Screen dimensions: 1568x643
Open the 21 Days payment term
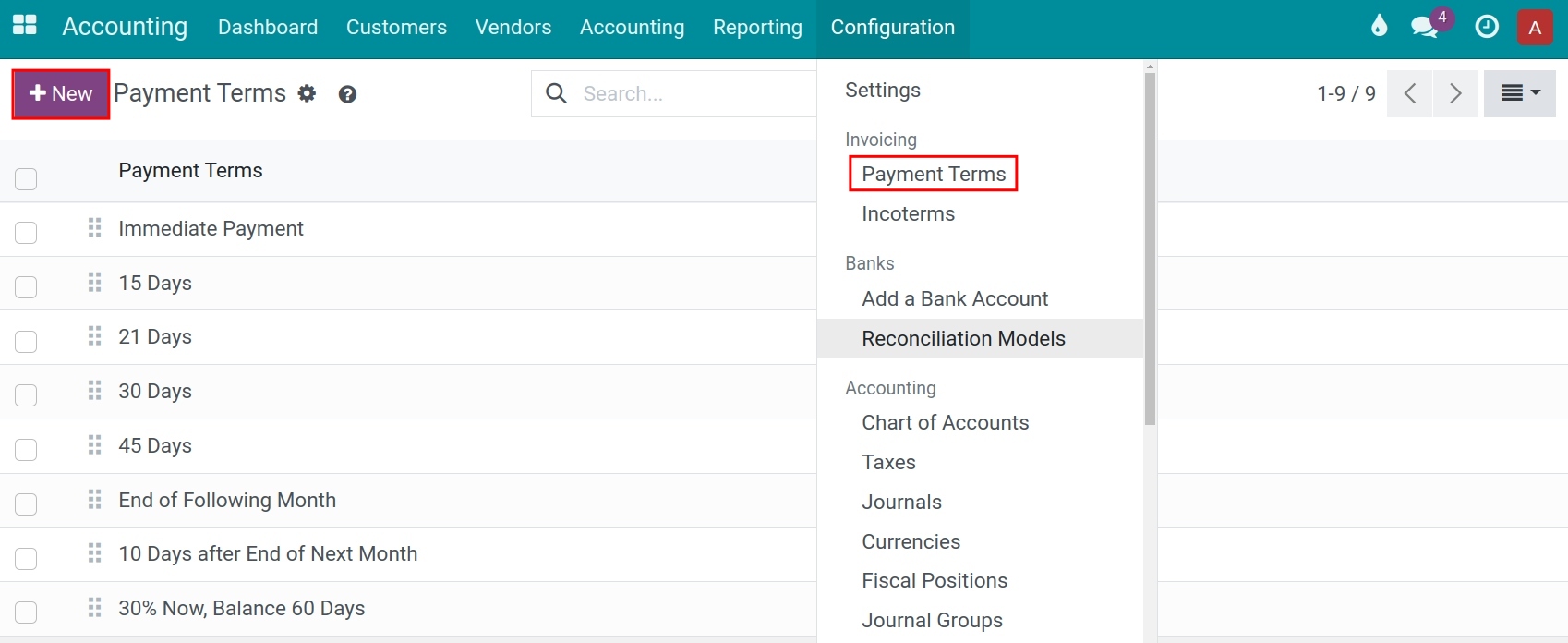[155, 336]
